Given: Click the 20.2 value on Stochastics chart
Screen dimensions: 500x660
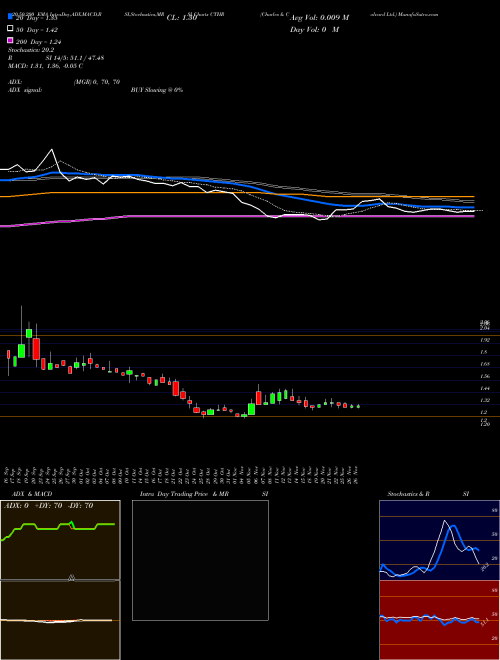Looking at the screenshot, I should (484, 567).
